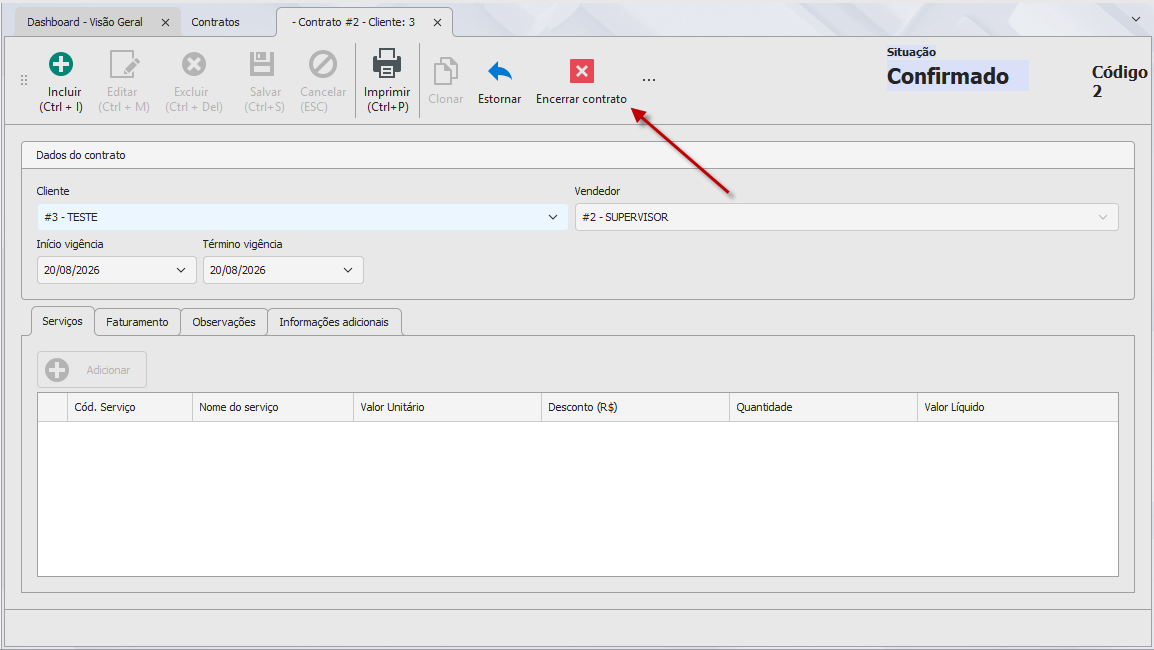Click the toolbar drag handle grip
The width and height of the screenshot is (1154, 650).
click(x=24, y=80)
